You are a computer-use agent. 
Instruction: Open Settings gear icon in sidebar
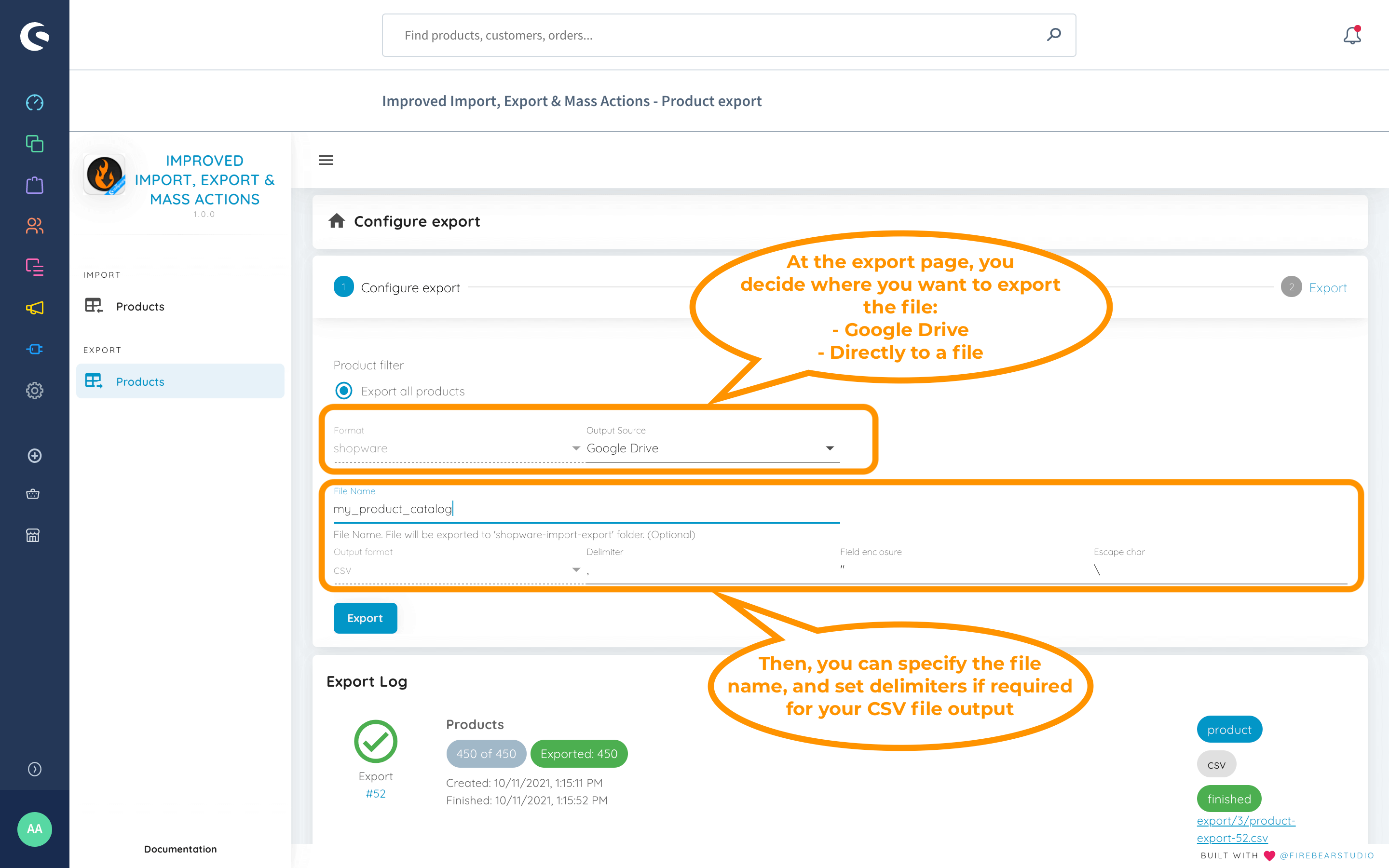(34, 391)
